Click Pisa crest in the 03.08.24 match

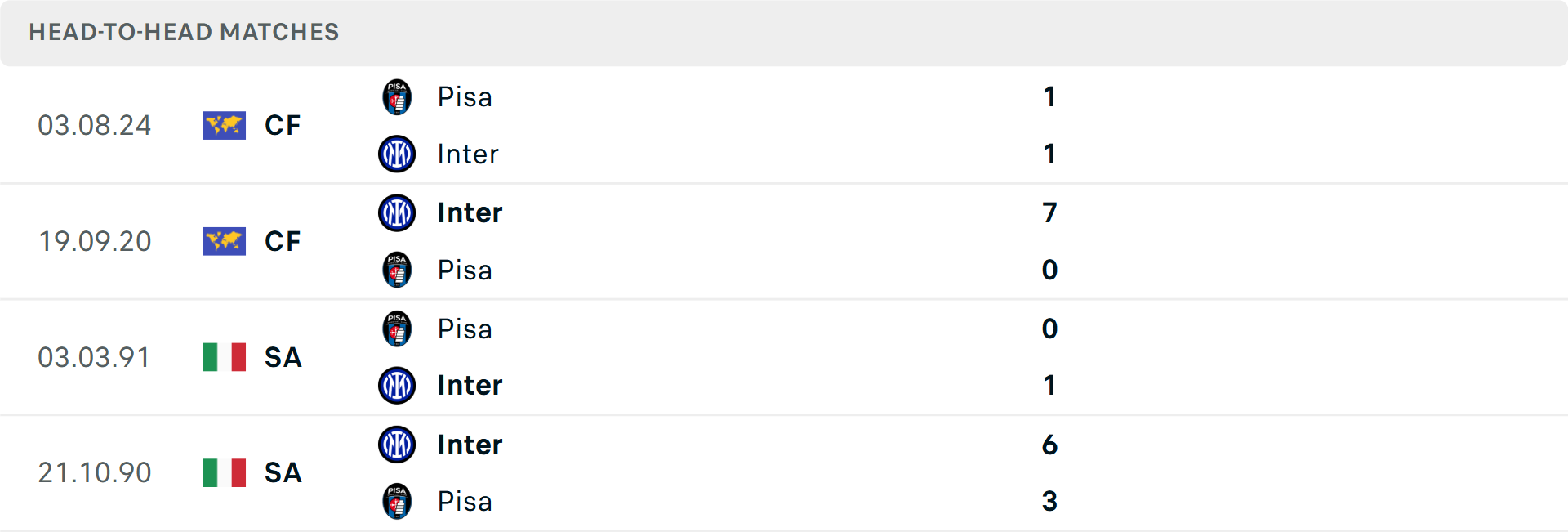click(x=397, y=97)
